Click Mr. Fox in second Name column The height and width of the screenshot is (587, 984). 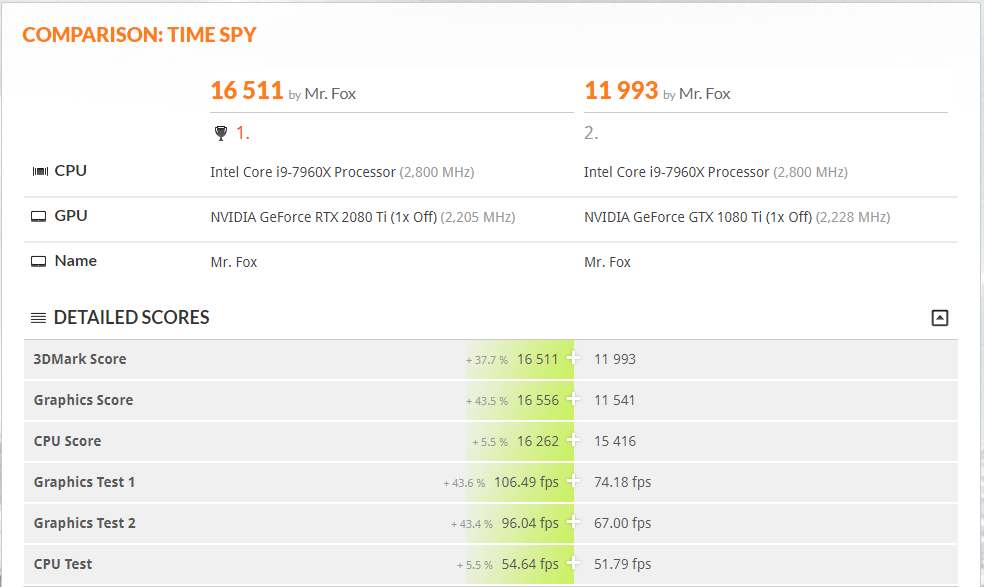[607, 262]
